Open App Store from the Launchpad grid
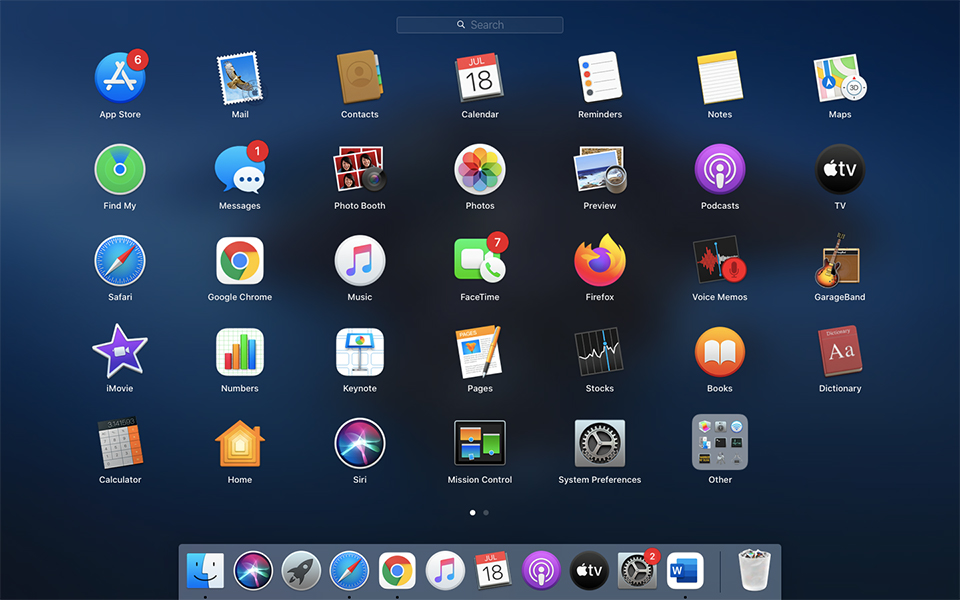960x600 pixels. pos(120,78)
